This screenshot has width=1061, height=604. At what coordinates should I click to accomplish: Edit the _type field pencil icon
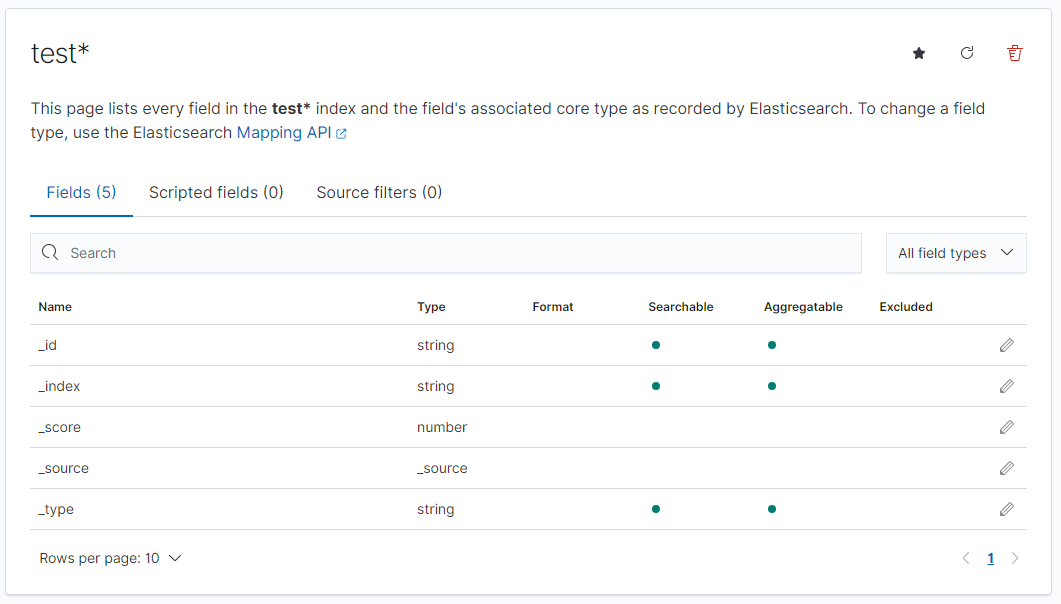[1006, 509]
